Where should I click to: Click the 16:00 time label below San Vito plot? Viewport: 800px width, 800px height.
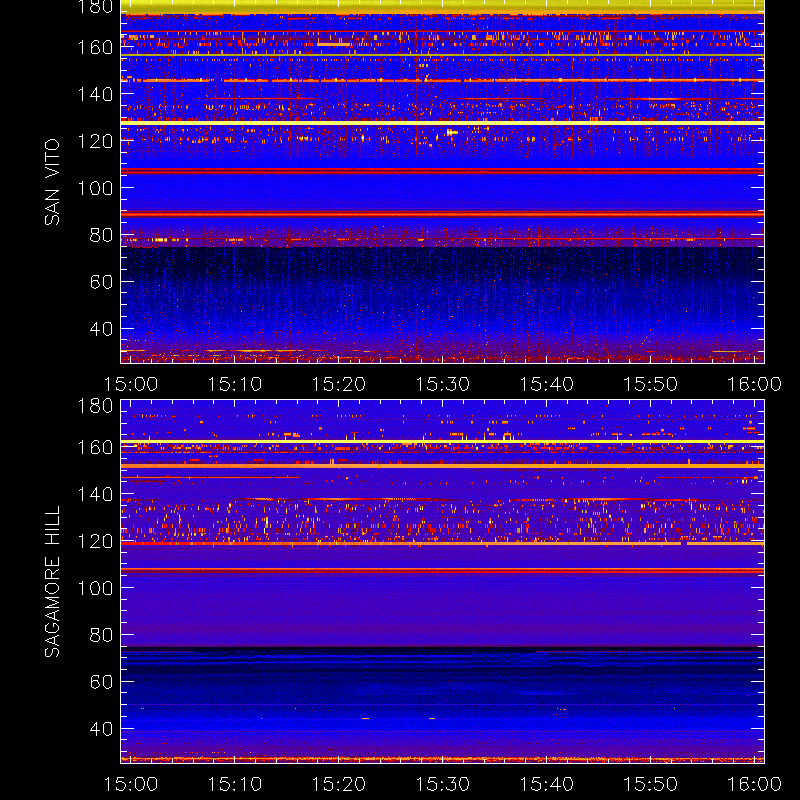(x=754, y=384)
